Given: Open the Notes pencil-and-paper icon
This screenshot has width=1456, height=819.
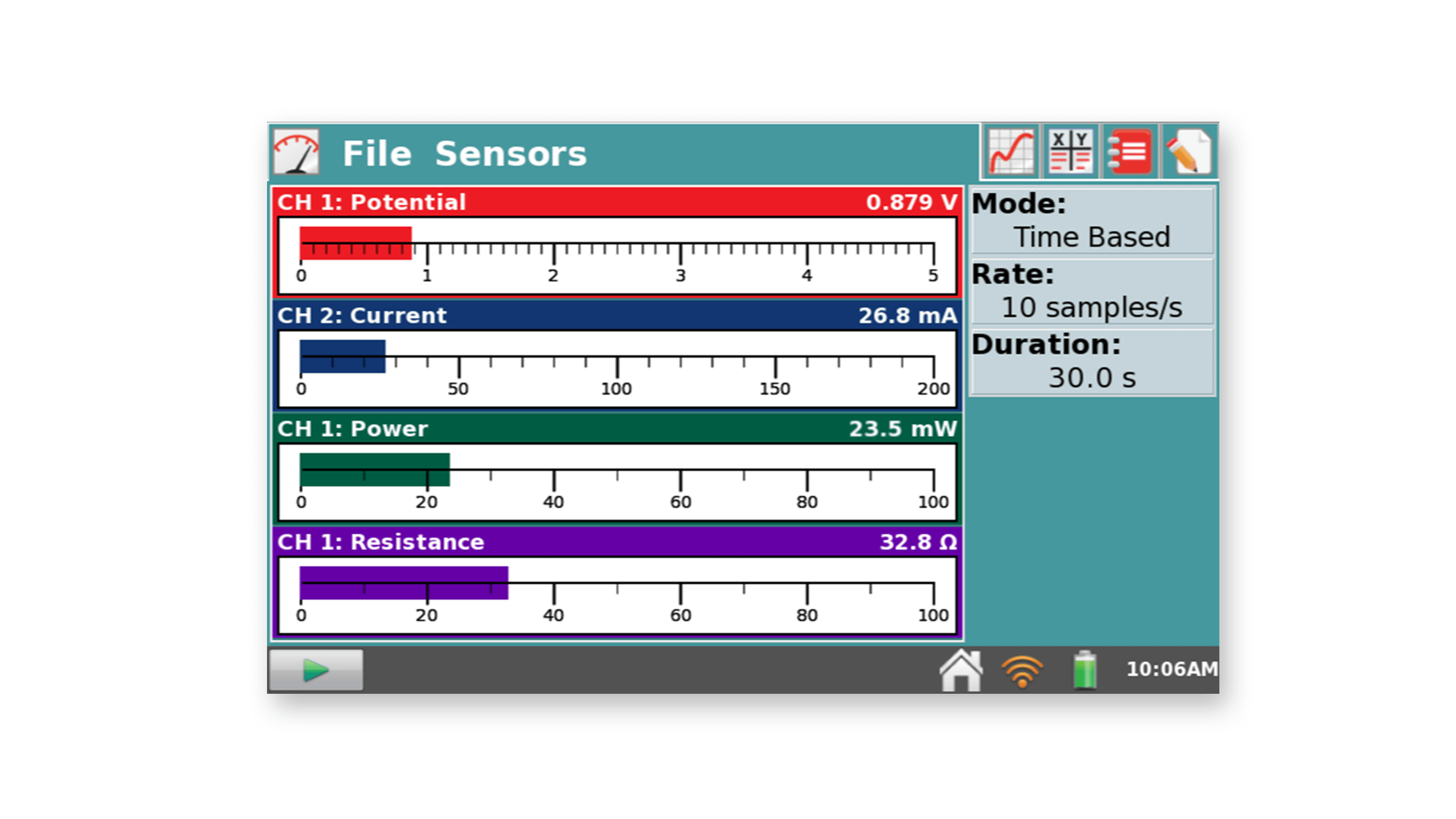Looking at the screenshot, I should coord(1188,151).
